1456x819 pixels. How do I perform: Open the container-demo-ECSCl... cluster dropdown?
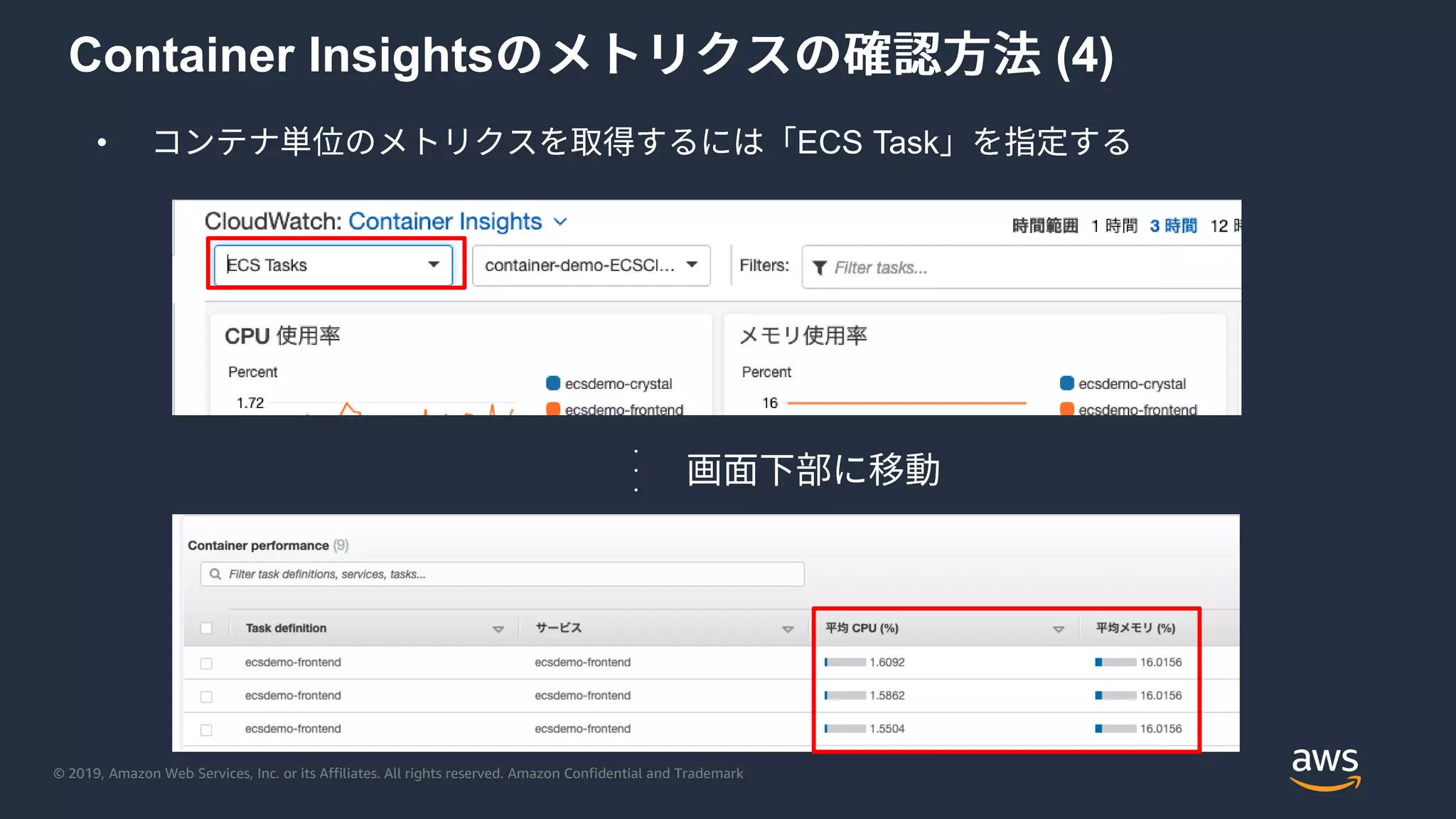[x=591, y=265]
